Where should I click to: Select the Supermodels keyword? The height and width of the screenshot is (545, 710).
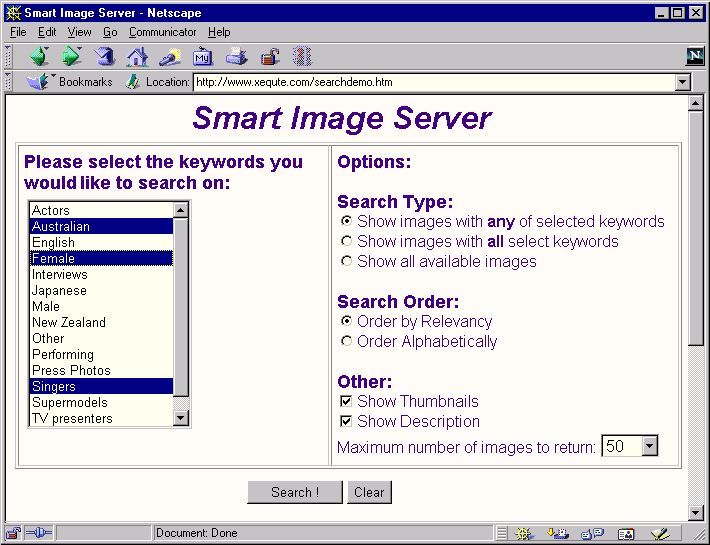click(x=101, y=402)
